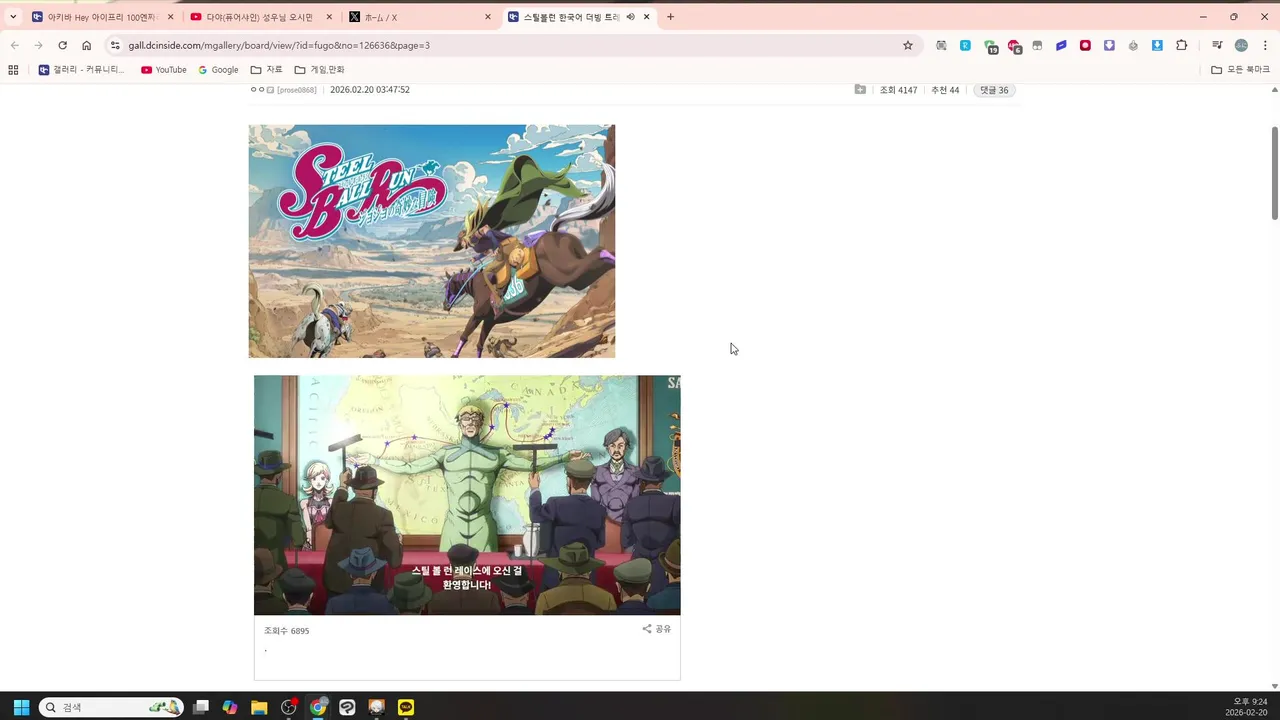The height and width of the screenshot is (720, 1280).
Task: Open the tab search dropdown arrow
Action: [x=13, y=17]
